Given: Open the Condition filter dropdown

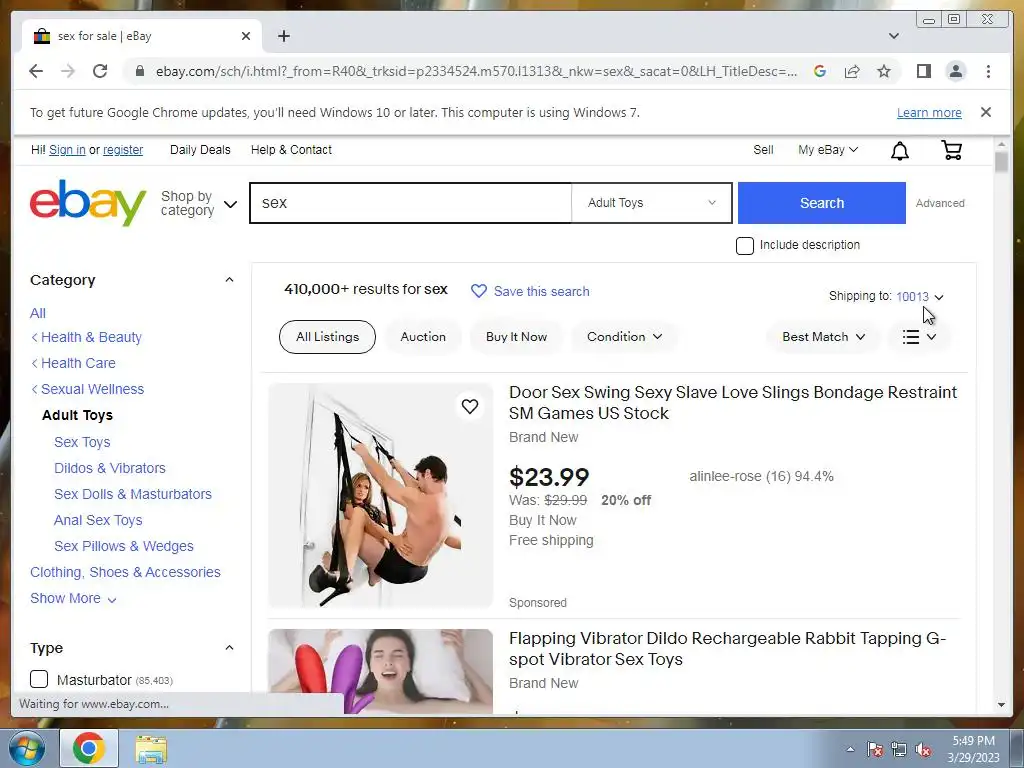Looking at the screenshot, I should pyautogui.click(x=624, y=337).
